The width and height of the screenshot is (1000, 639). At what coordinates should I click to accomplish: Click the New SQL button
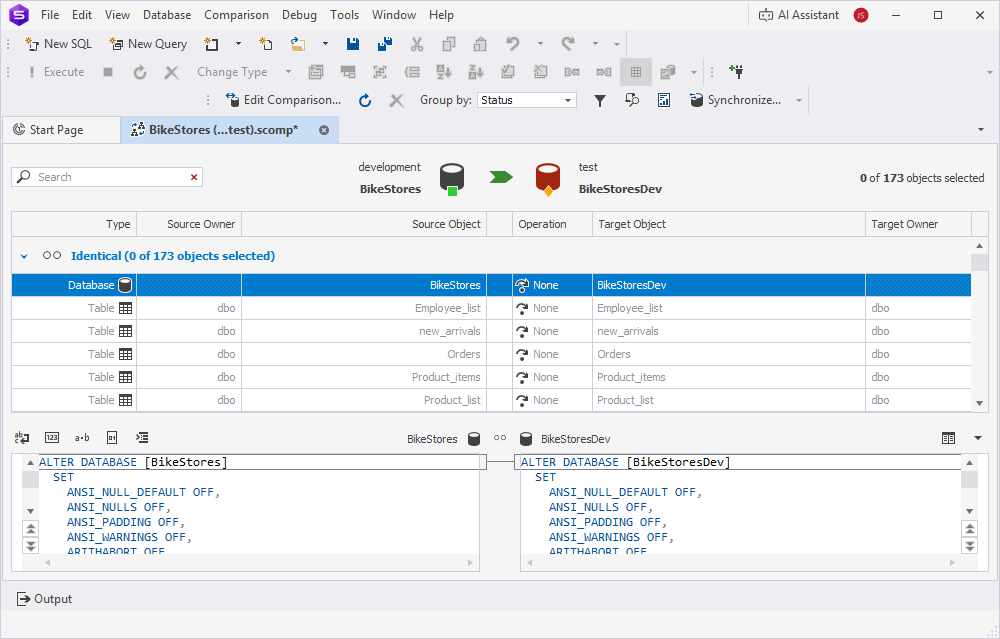tap(58, 44)
